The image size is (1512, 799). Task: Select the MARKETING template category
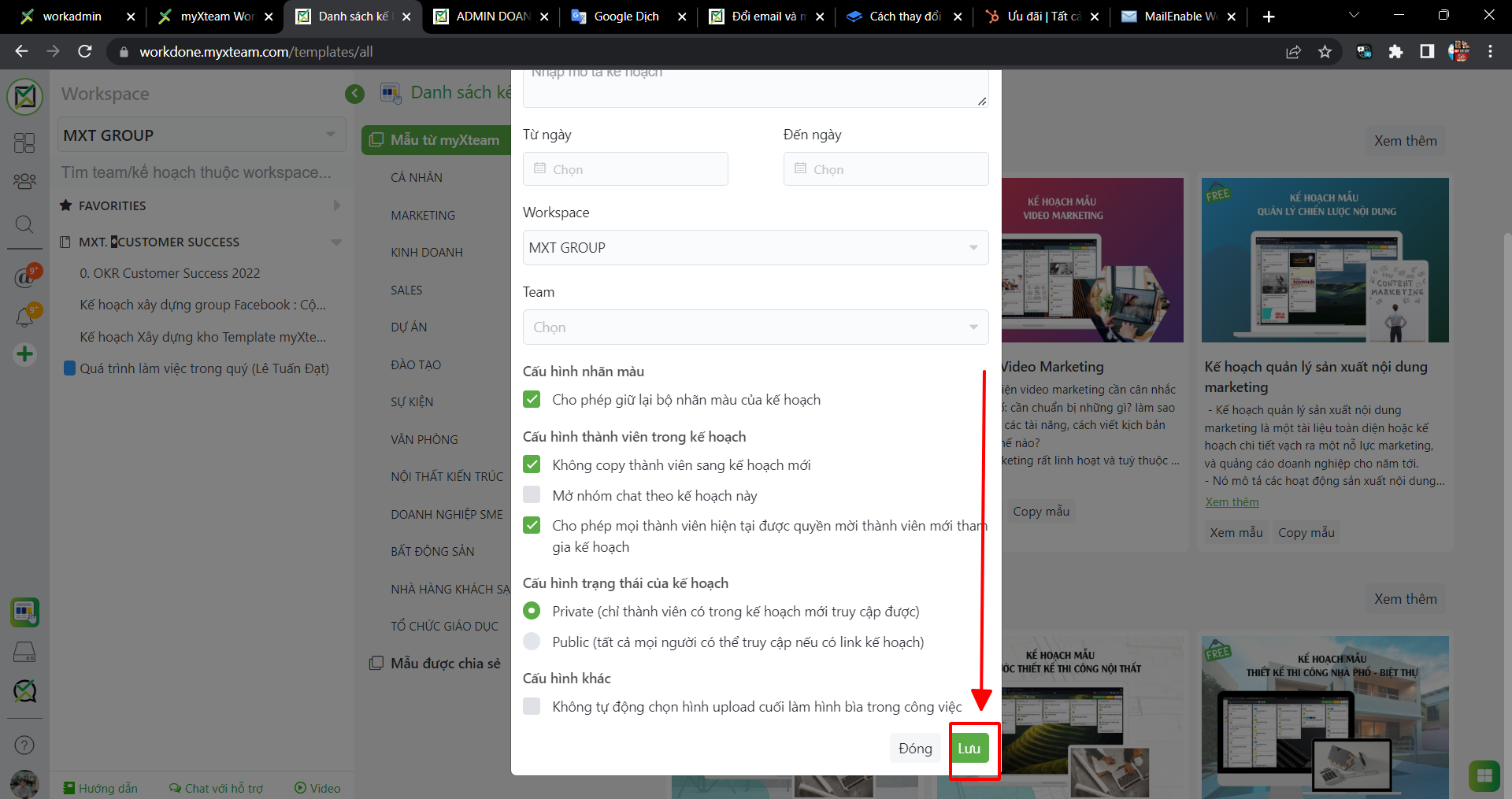tap(423, 215)
